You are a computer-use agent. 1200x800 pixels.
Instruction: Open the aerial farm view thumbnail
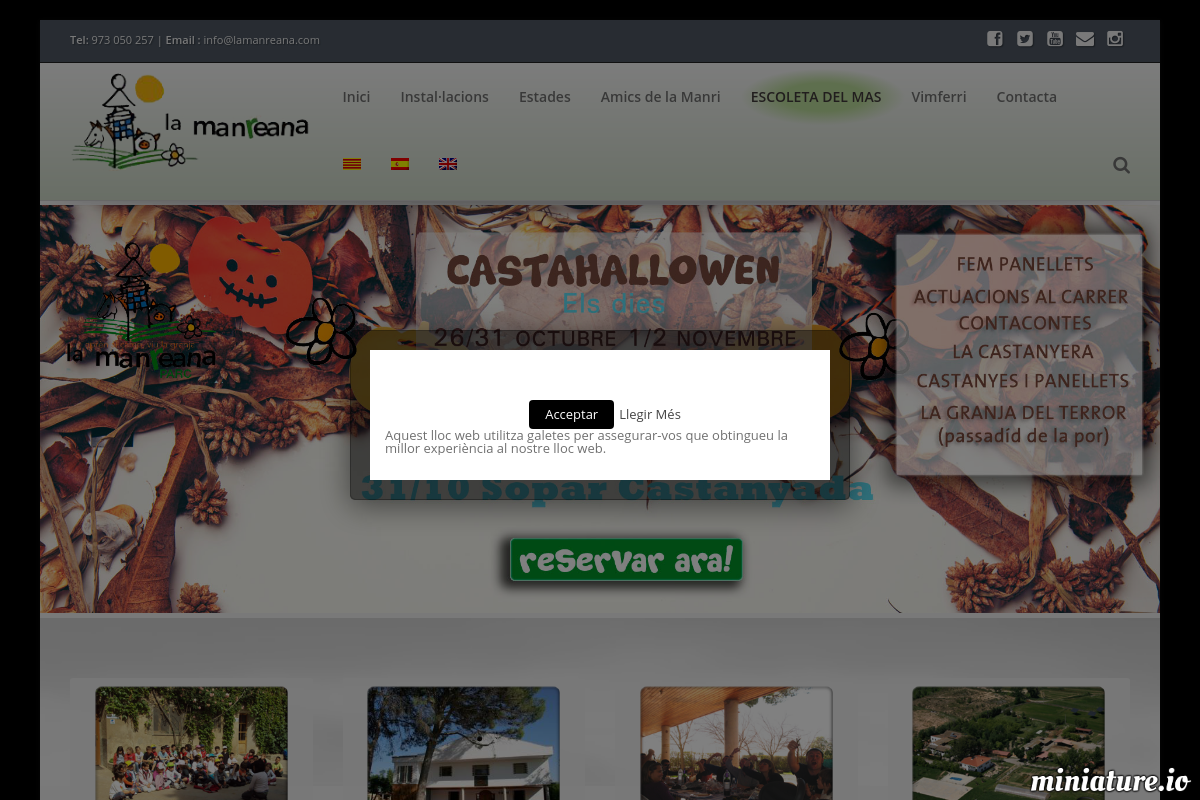[x=1008, y=743]
